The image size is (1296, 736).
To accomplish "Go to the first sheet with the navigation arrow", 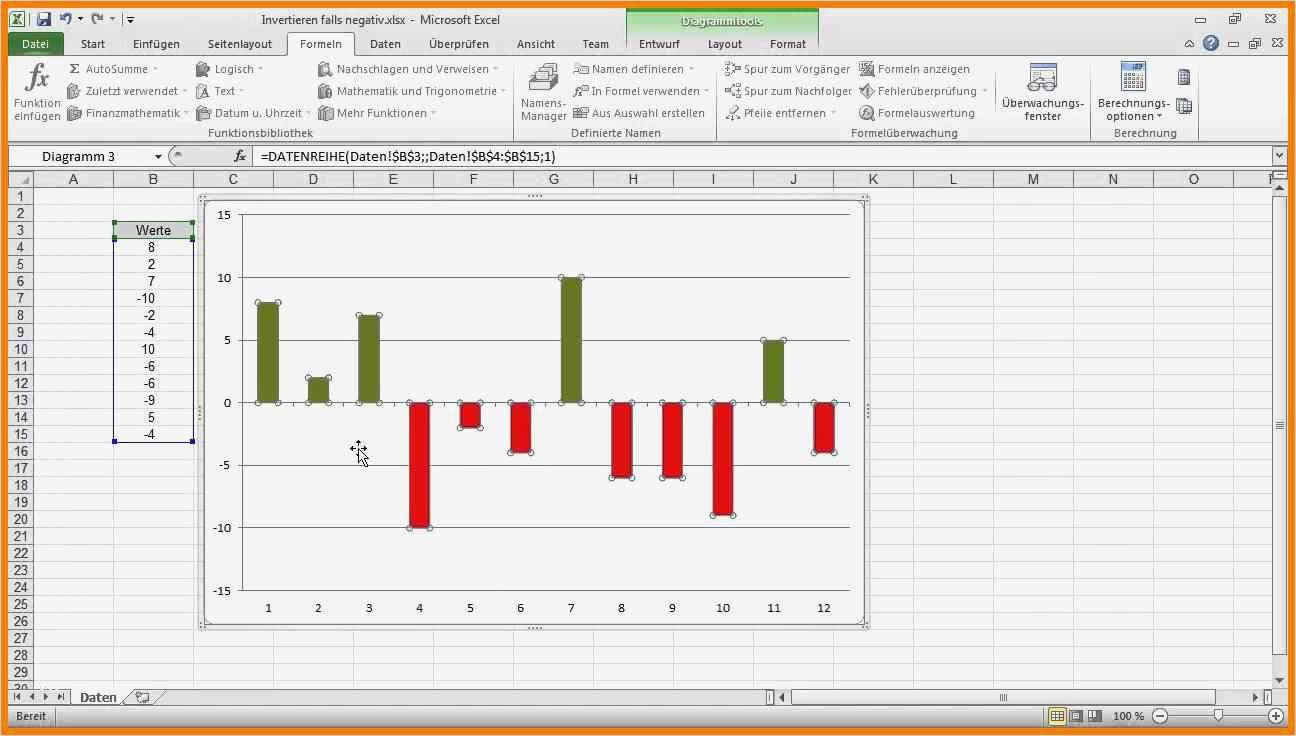I will click(x=17, y=697).
